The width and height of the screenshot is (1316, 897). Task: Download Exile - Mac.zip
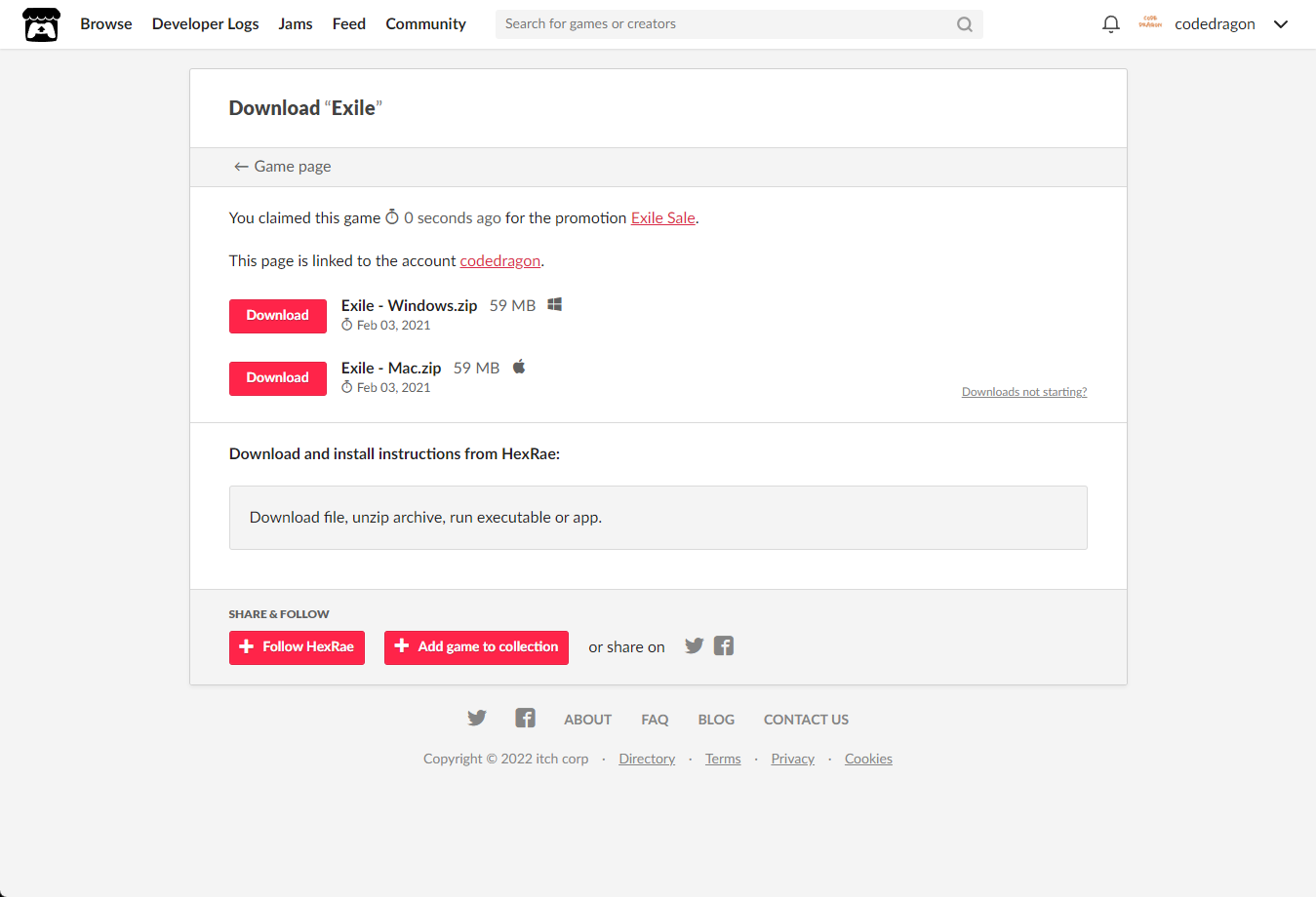point(278,378)
